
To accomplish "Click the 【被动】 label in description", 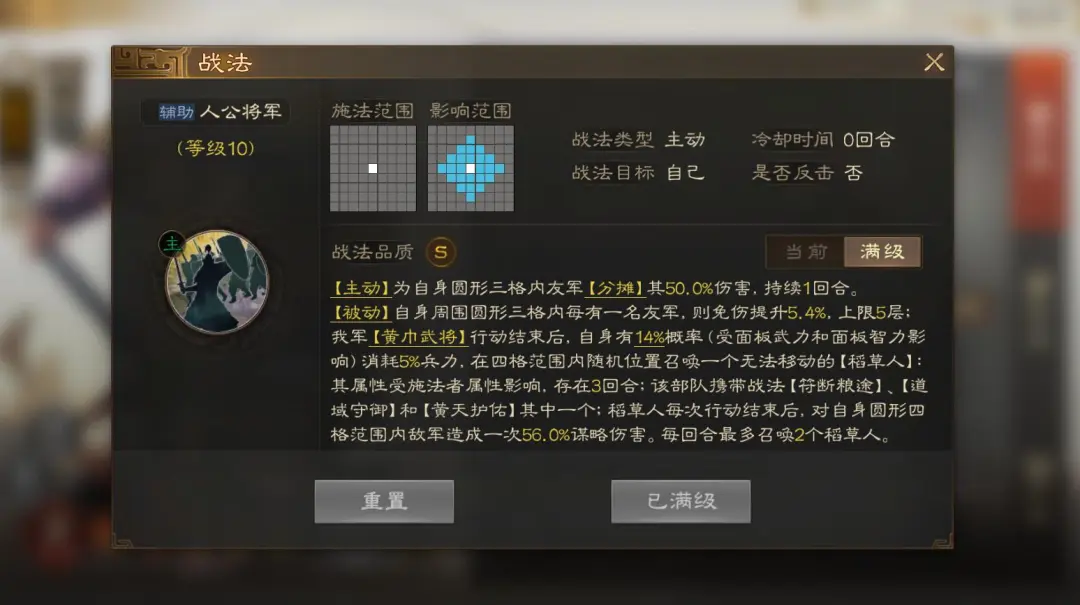I will pos(362,312).
